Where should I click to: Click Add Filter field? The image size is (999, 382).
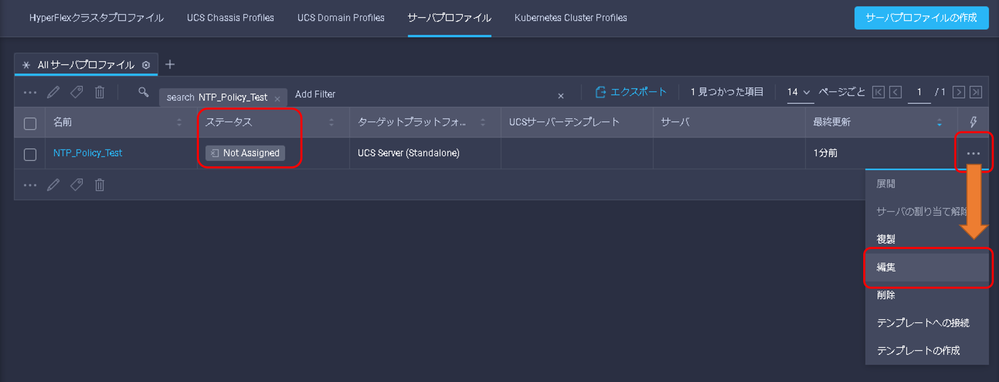[315, 94]
